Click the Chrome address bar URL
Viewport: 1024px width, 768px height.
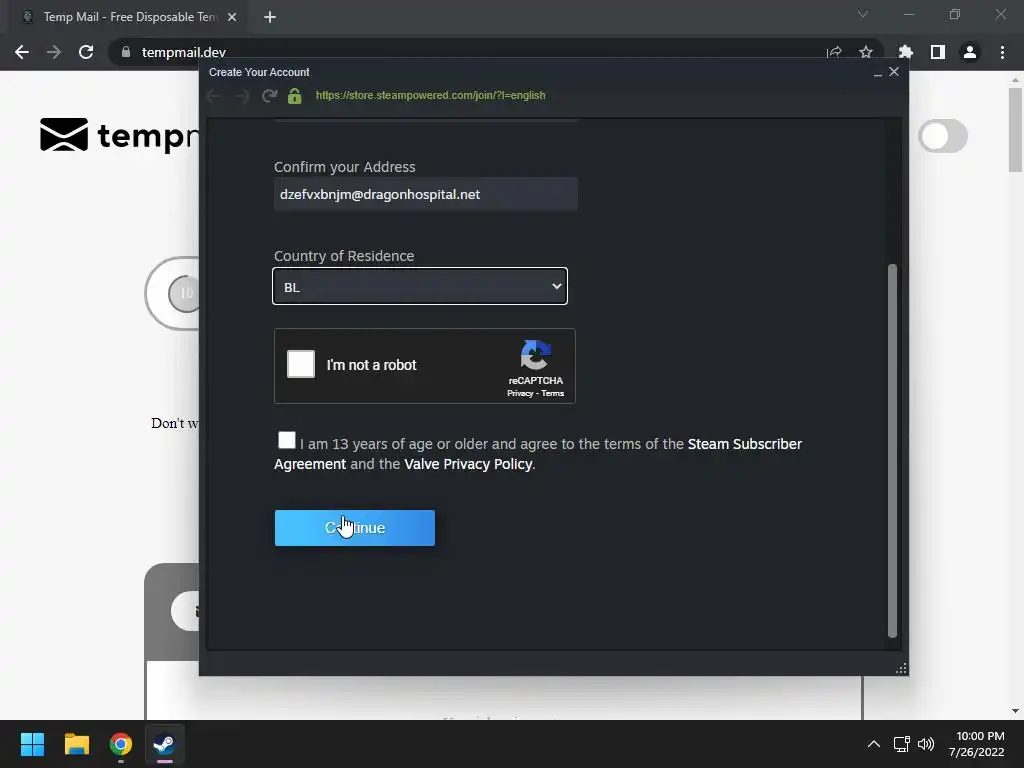(184, 52)
